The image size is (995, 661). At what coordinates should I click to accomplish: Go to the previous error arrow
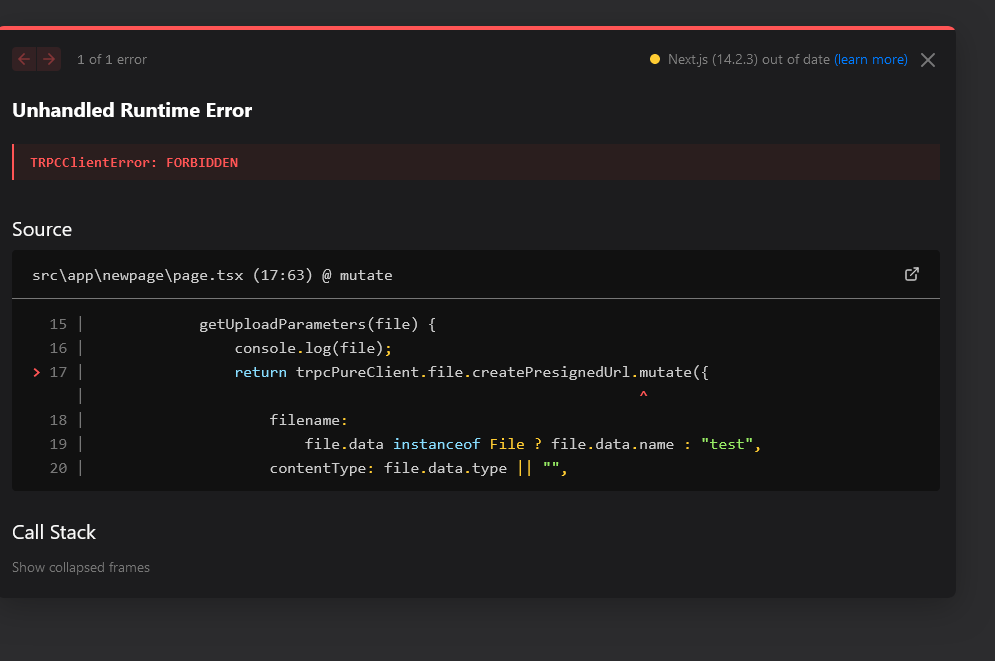click(24, 59)
